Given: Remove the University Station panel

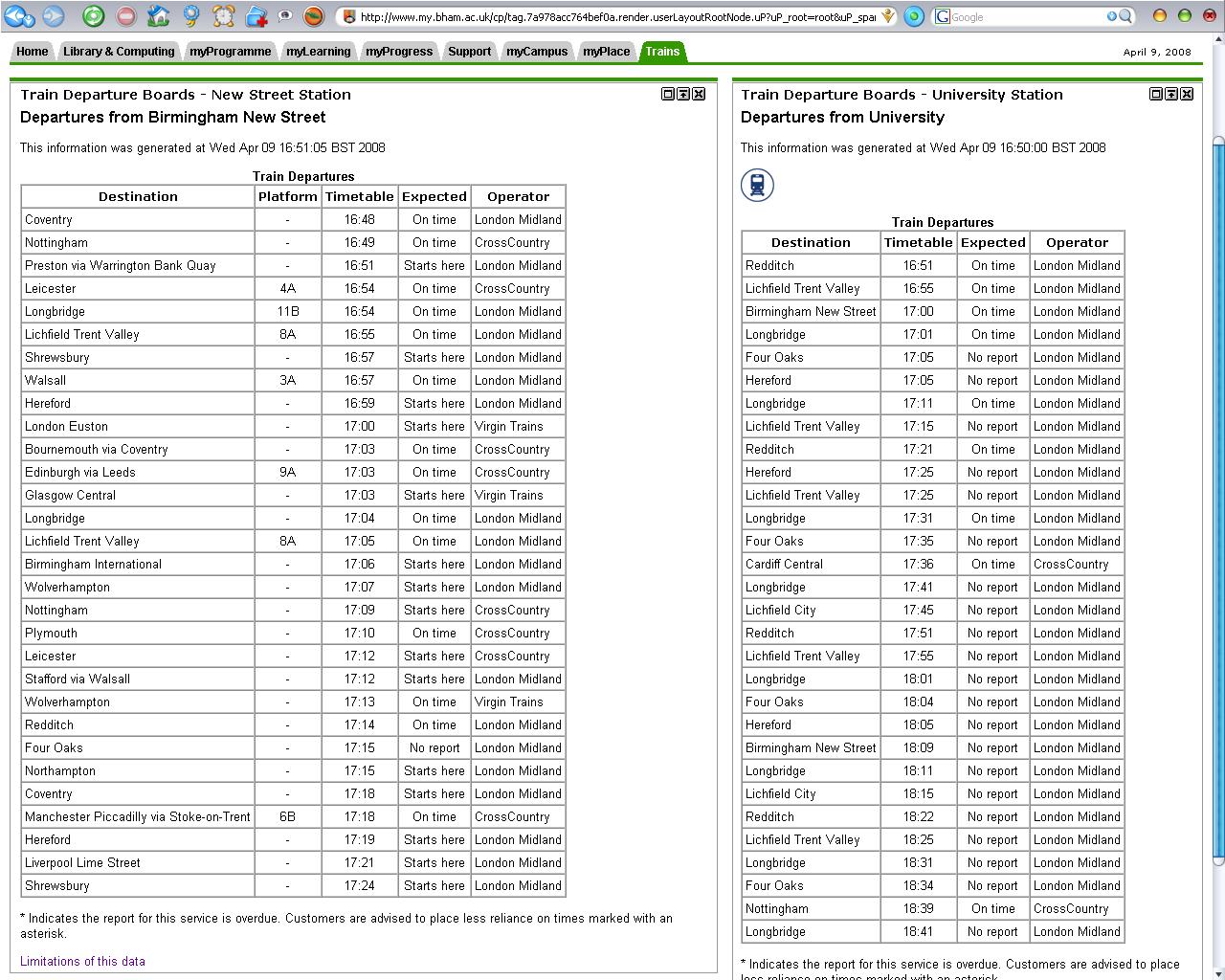Looking at the screenshot, I should 1187,94.
